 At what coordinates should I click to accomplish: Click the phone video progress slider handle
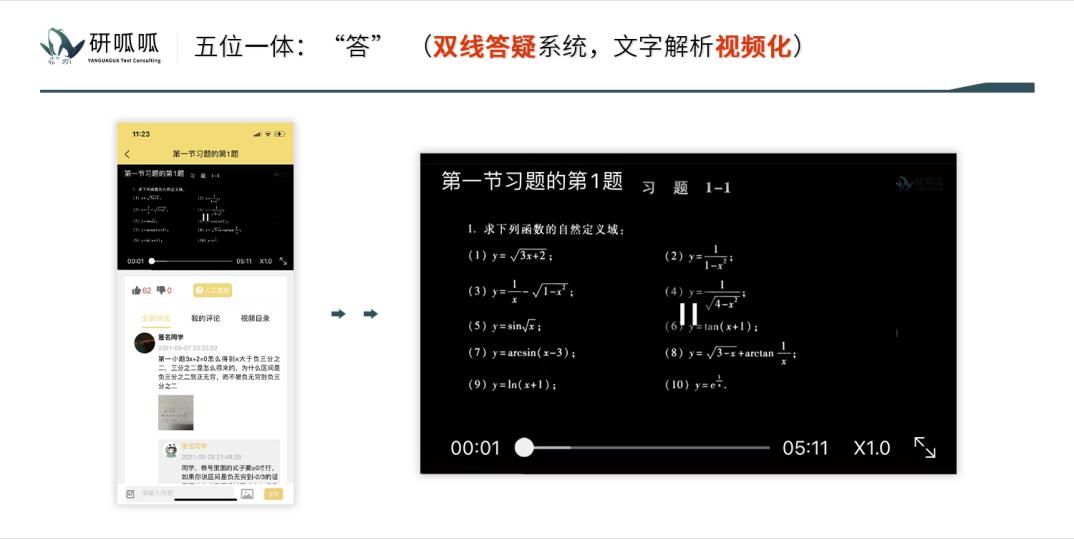click(x=152, y=261)
